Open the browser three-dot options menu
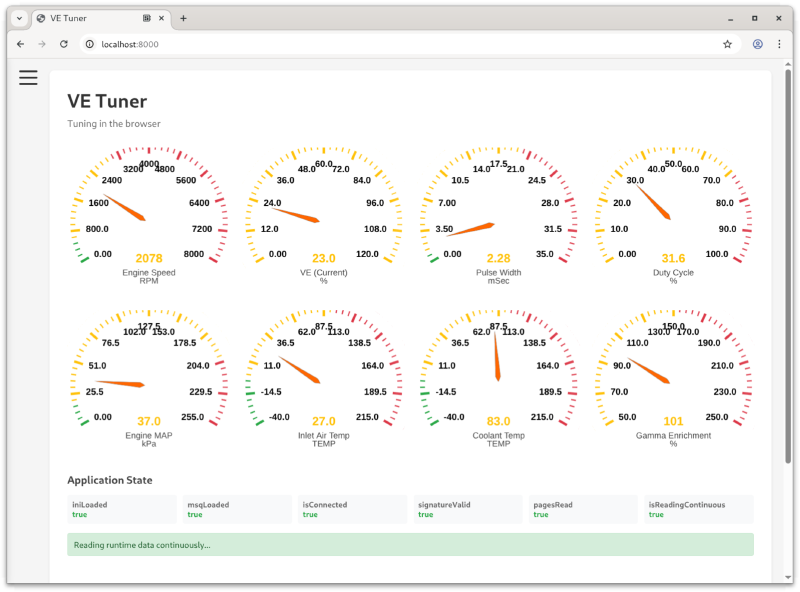800x592 pixels. tap(779, 44)
